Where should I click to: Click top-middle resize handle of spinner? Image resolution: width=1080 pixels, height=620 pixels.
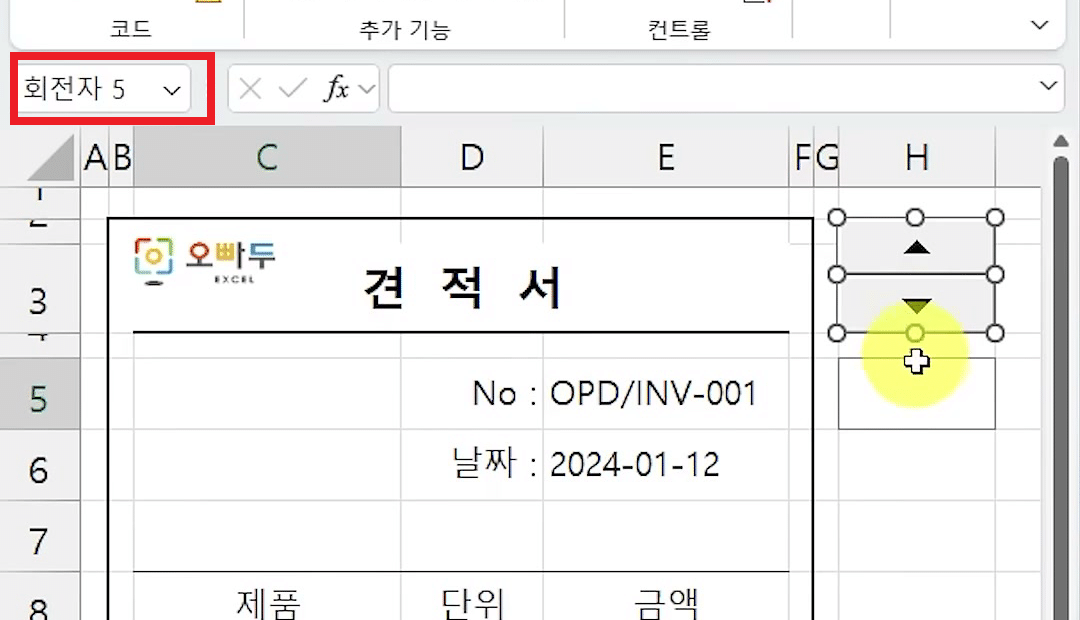915,218
